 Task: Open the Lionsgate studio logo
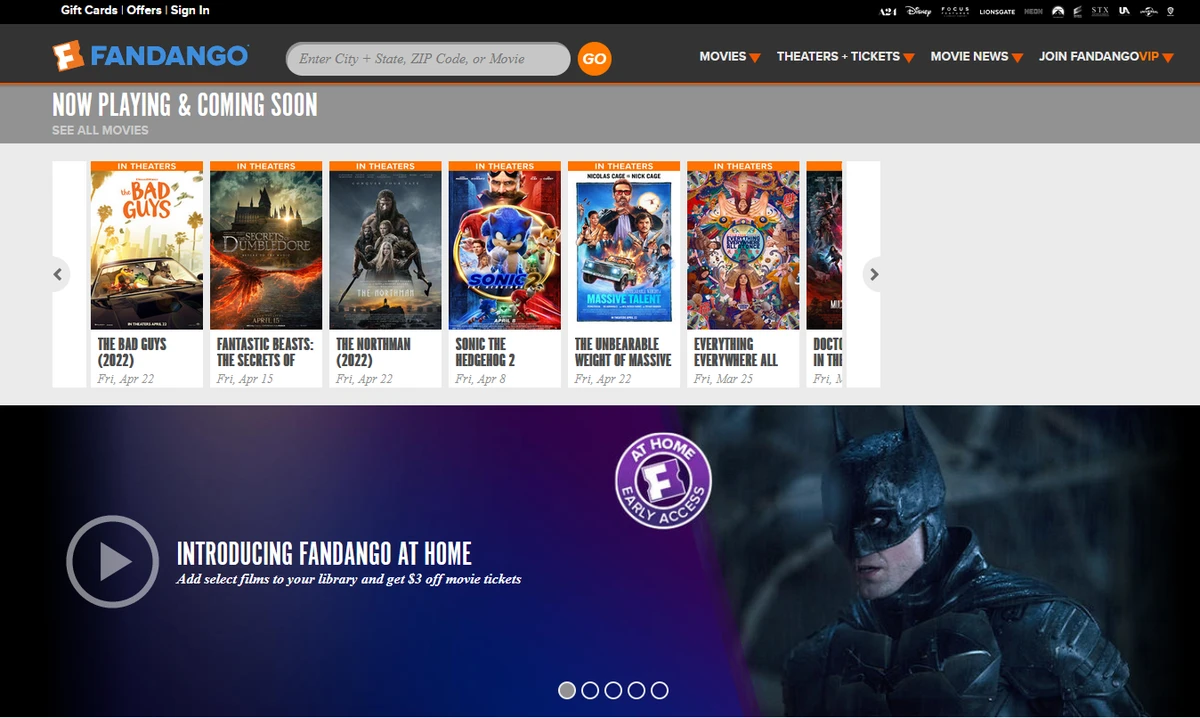coord(997,12)
